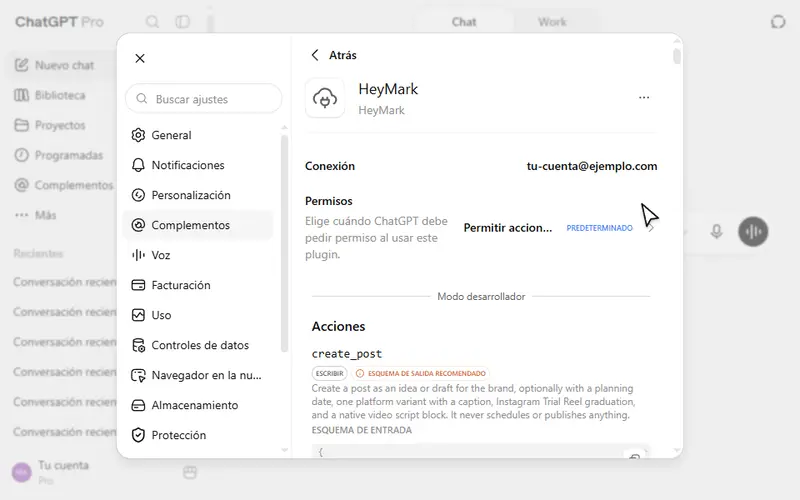Open Facturación settings
The width and height of the screenshot is (800, 500).
pyautogui.click(x=198, y=285)
